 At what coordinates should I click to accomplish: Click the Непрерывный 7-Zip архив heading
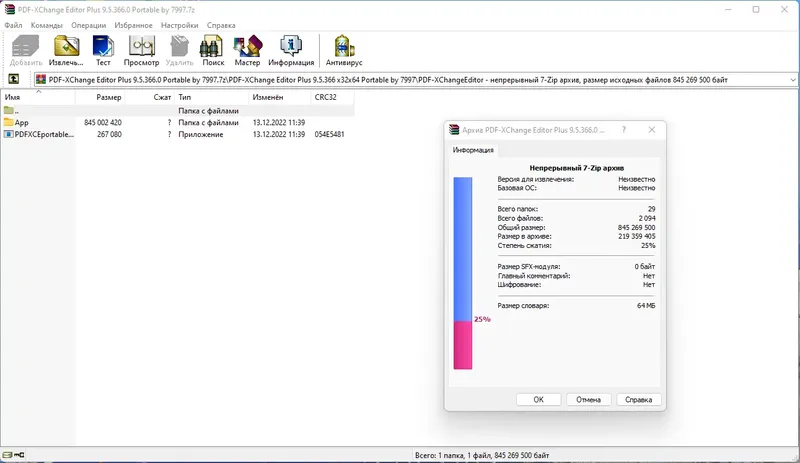[577, 167]
